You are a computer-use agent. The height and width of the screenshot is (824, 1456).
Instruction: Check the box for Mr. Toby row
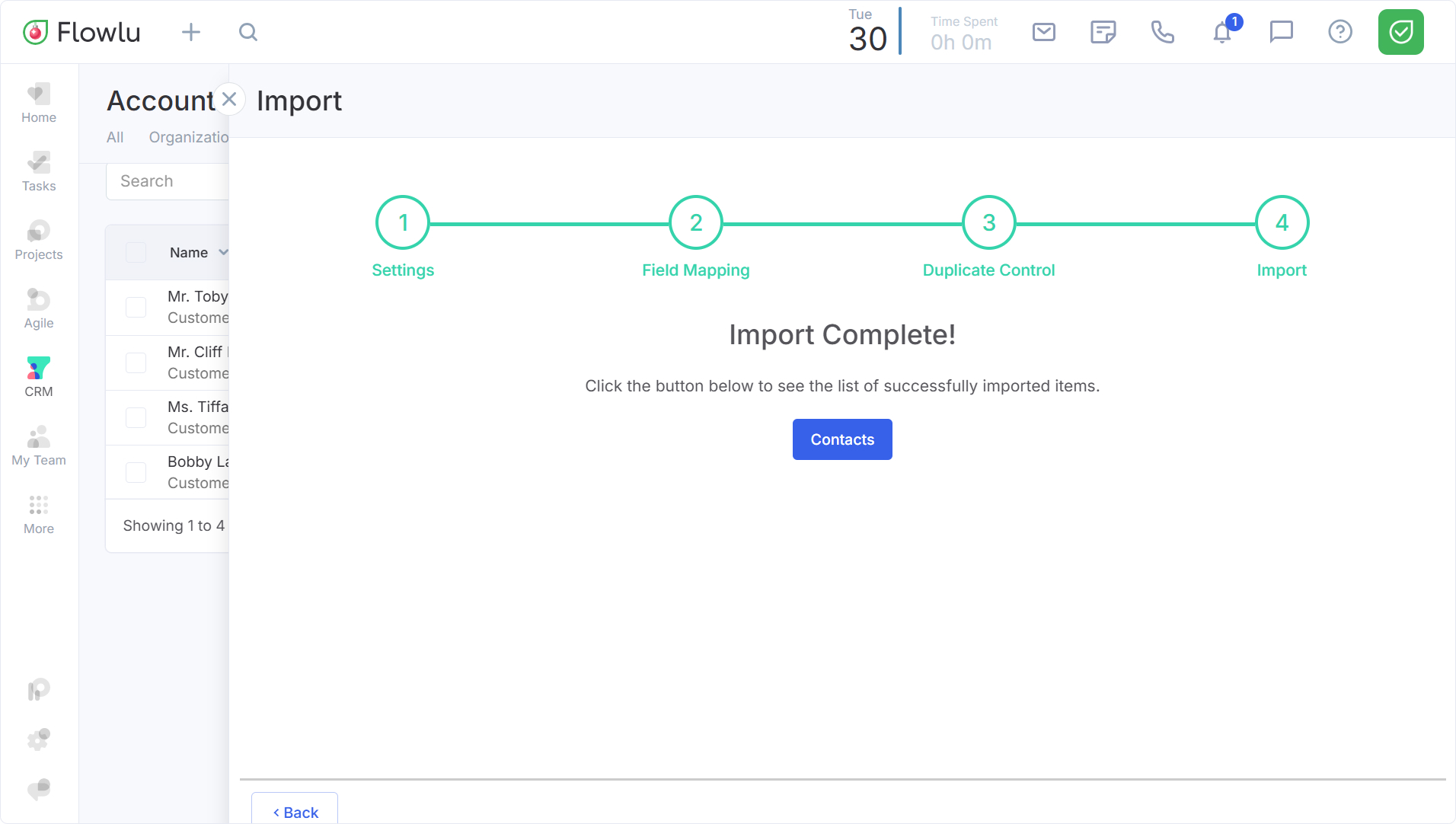click(136, 307)
